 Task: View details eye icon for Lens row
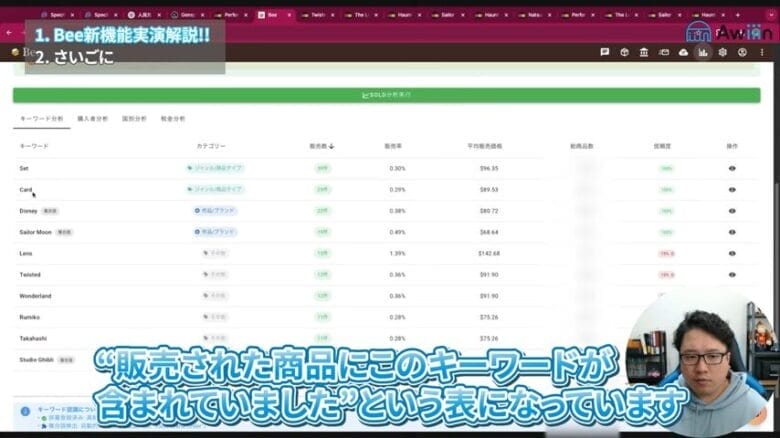[x=732, y=253]
